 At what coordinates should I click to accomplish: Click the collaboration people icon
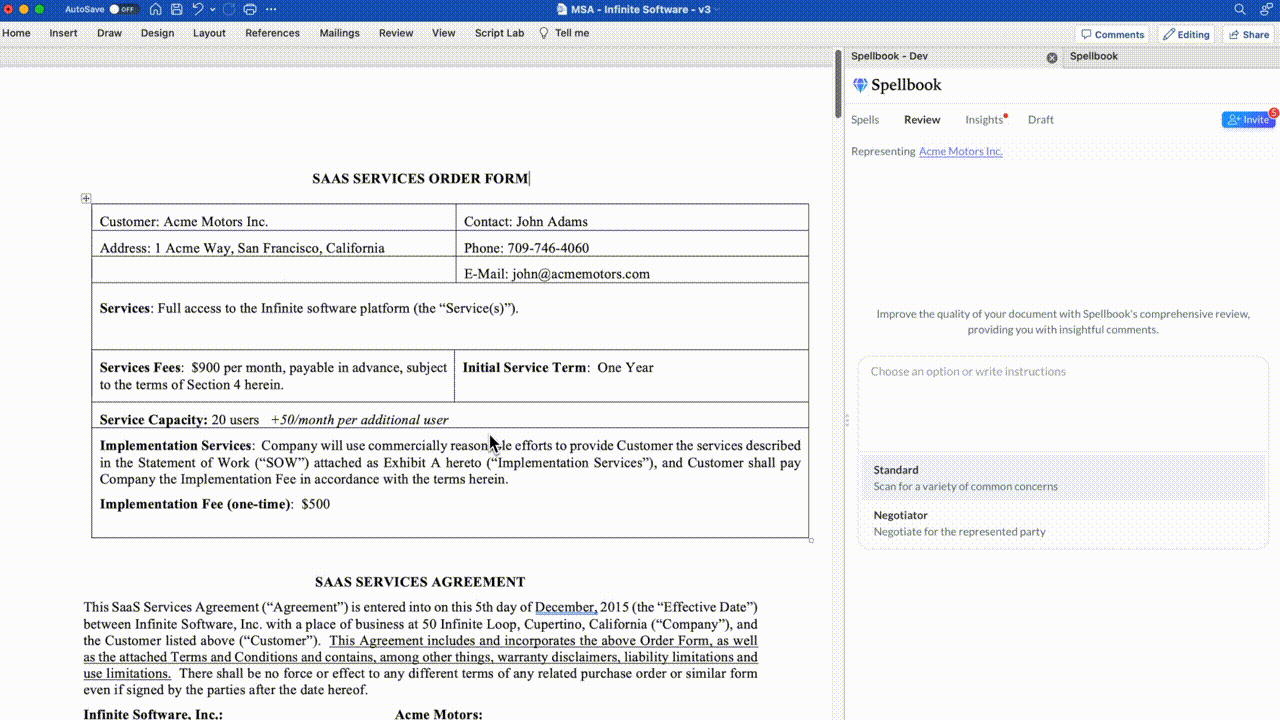(x=1267, y=9)
